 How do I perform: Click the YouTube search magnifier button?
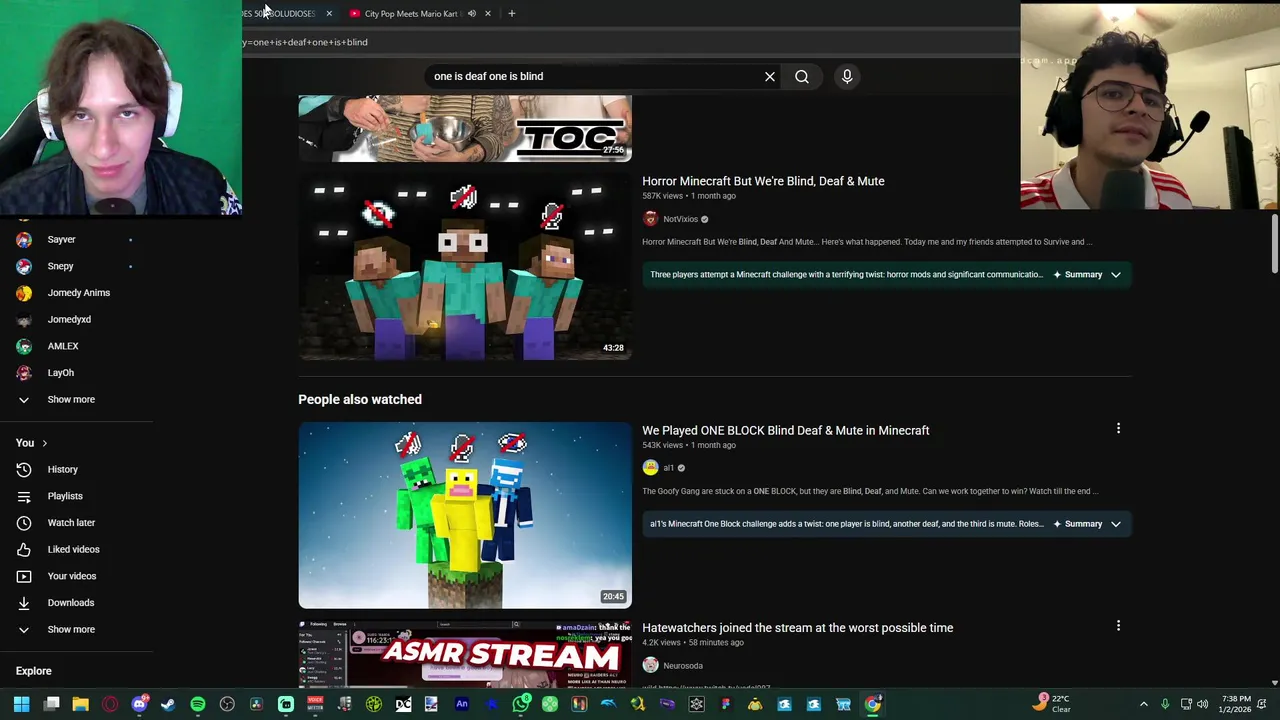(802, 76)
